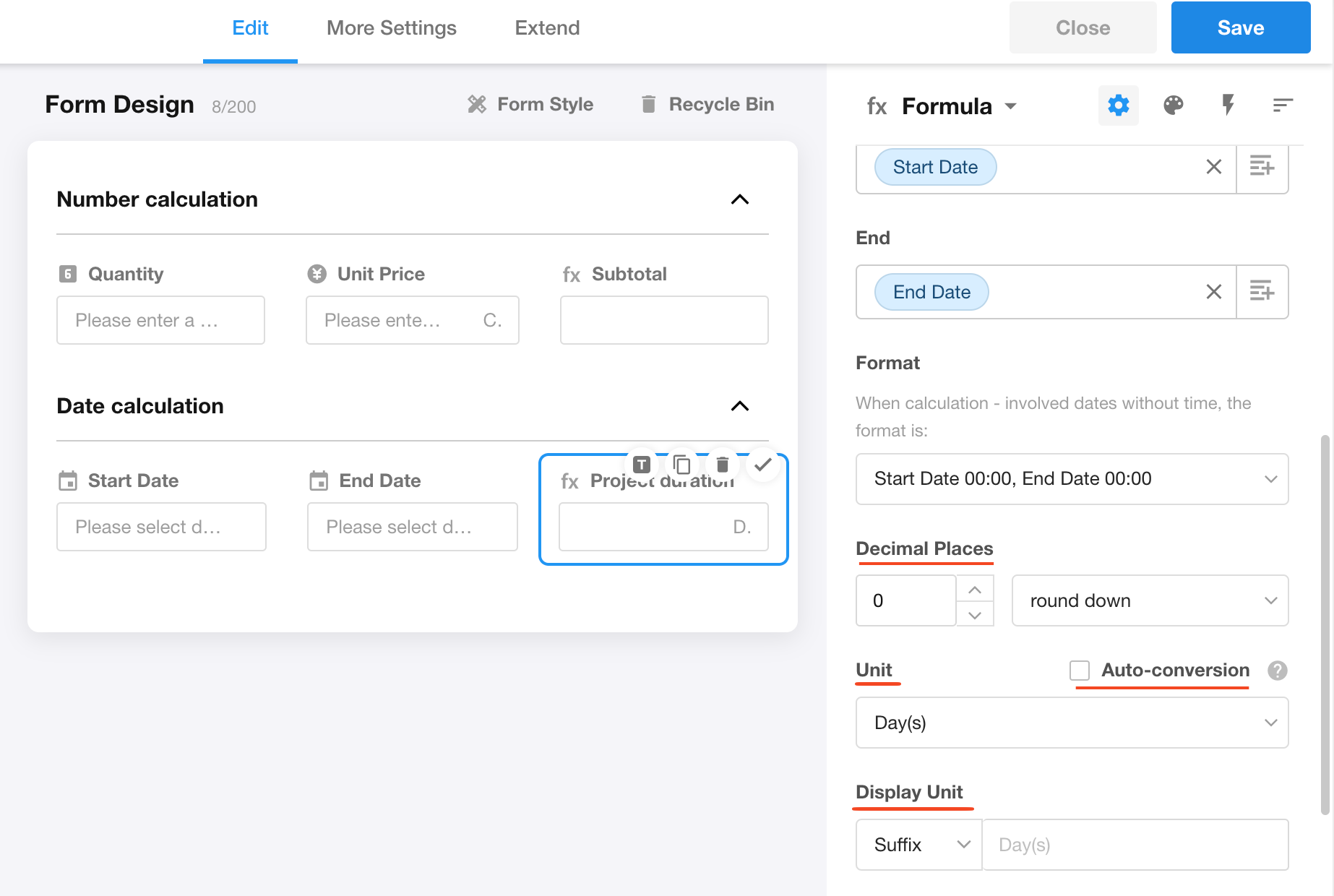Enable the Auto-conversion checkbox
Screen dimensions: 1334x896
click(x=1080, y=671)
